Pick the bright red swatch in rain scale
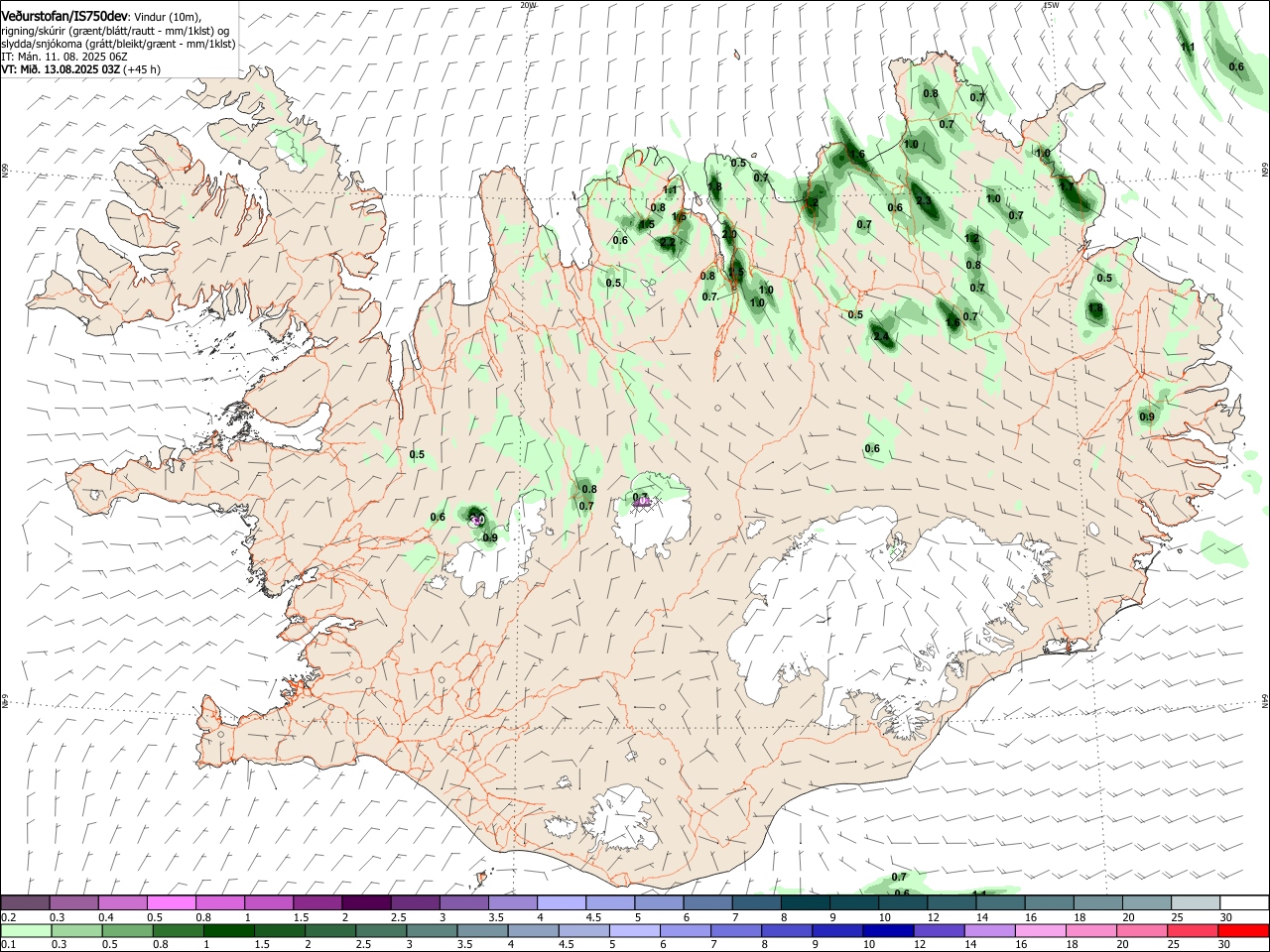This screenshot has width=1270, height=952. (1243, 930)
